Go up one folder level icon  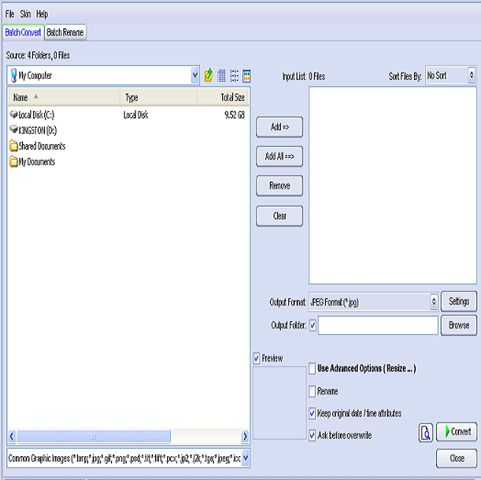click(x=208, y=76)
